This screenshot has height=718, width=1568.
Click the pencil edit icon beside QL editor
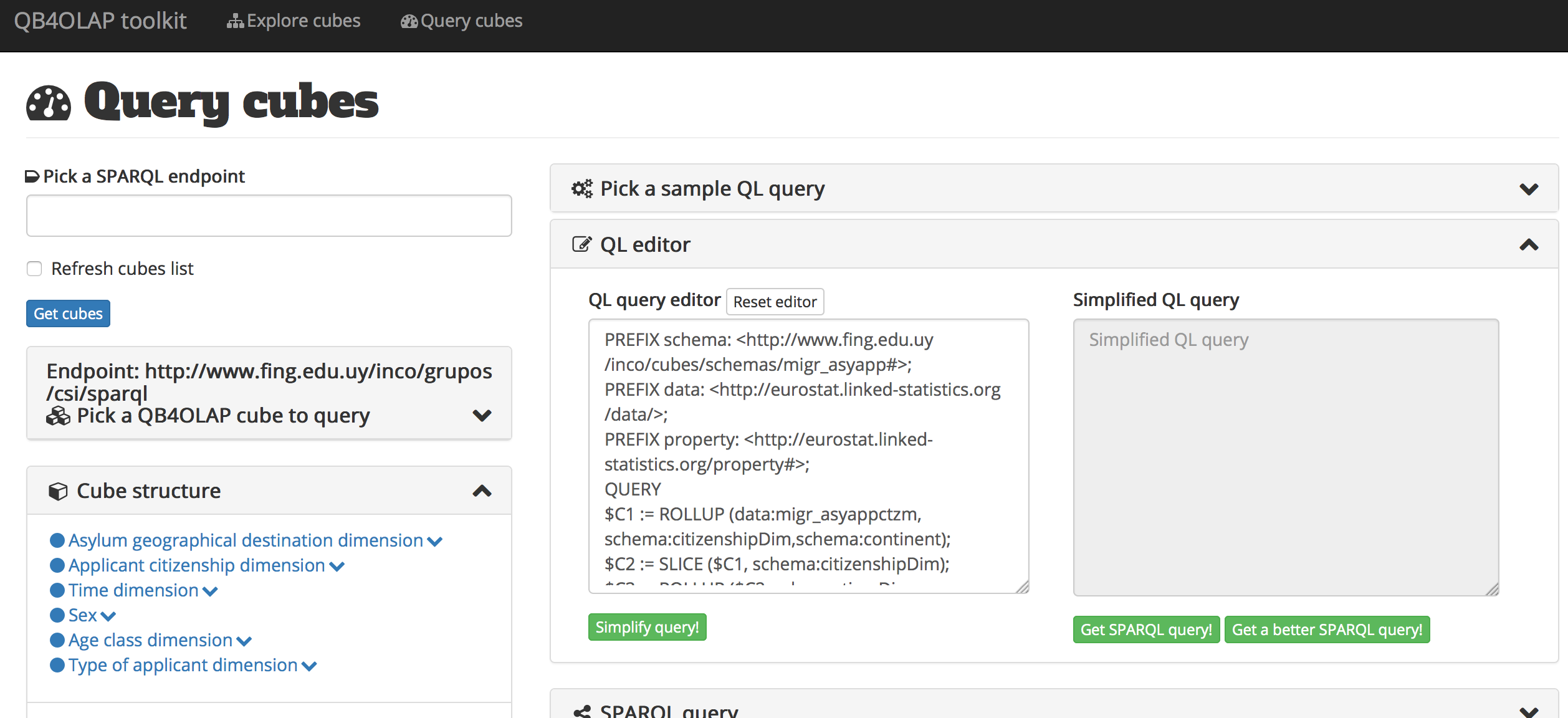(581, 244)
